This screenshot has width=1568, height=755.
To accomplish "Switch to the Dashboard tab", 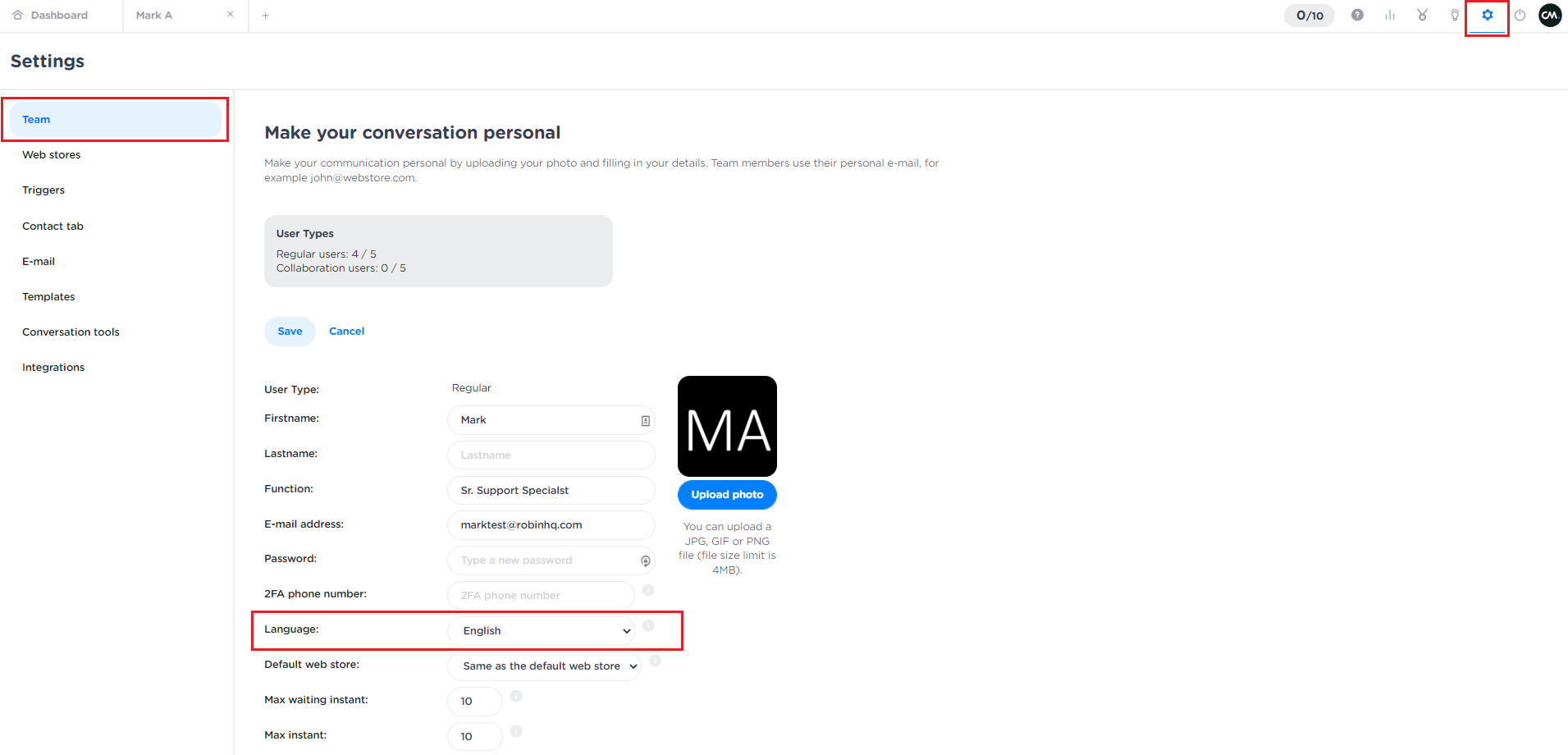I will point(59,15).
